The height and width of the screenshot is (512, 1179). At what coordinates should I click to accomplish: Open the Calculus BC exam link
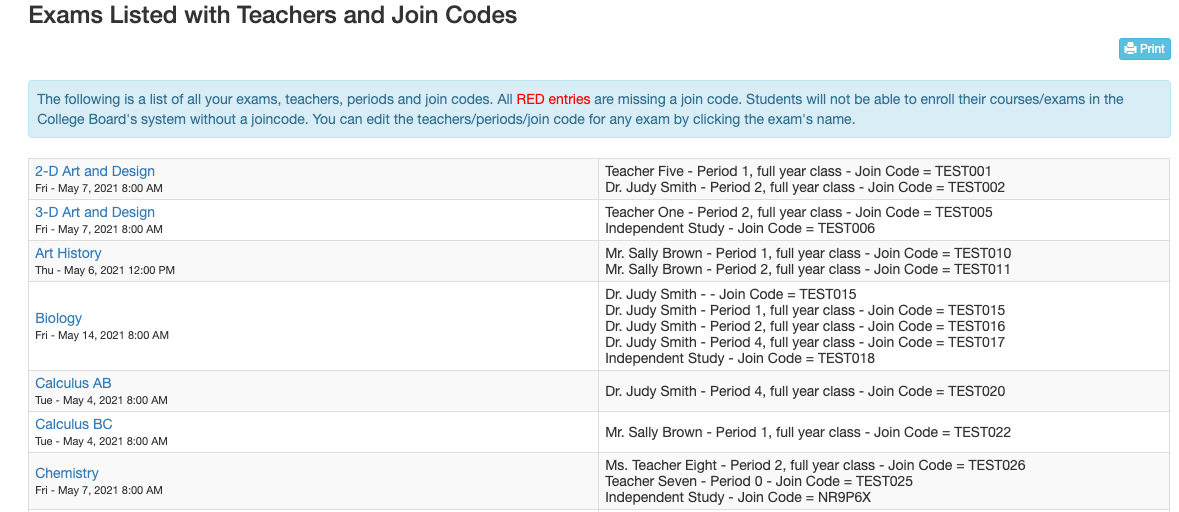(x=74, y=424)
